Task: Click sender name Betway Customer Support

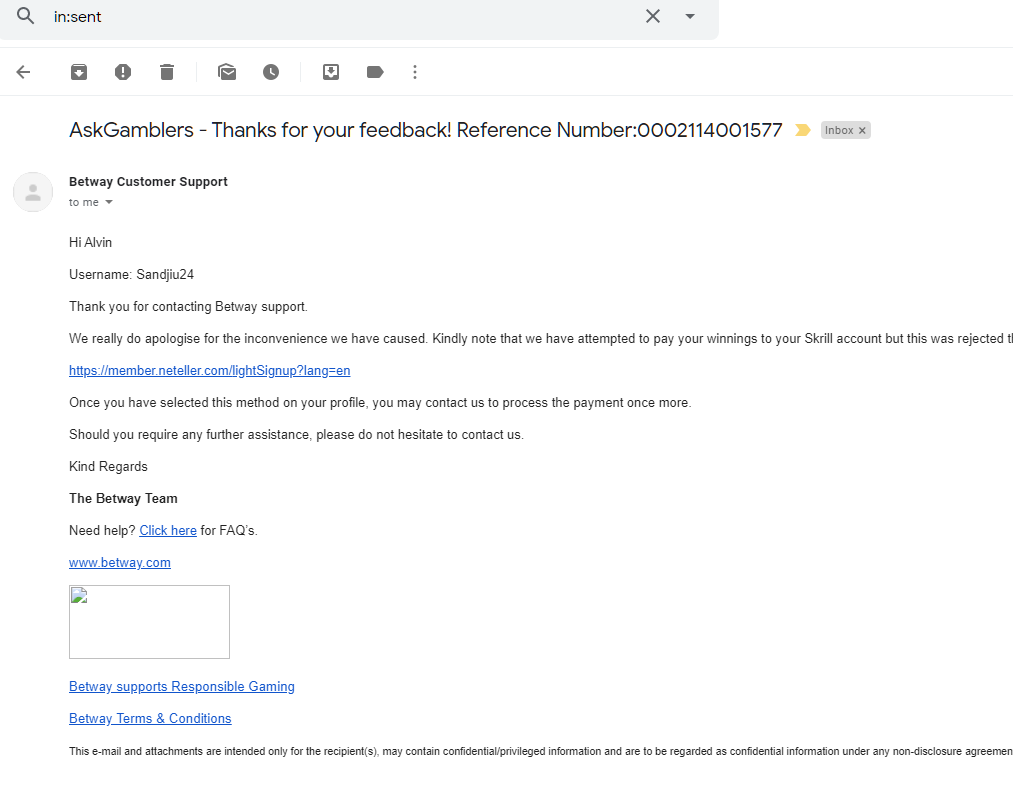Action: (x=148, y=182)
